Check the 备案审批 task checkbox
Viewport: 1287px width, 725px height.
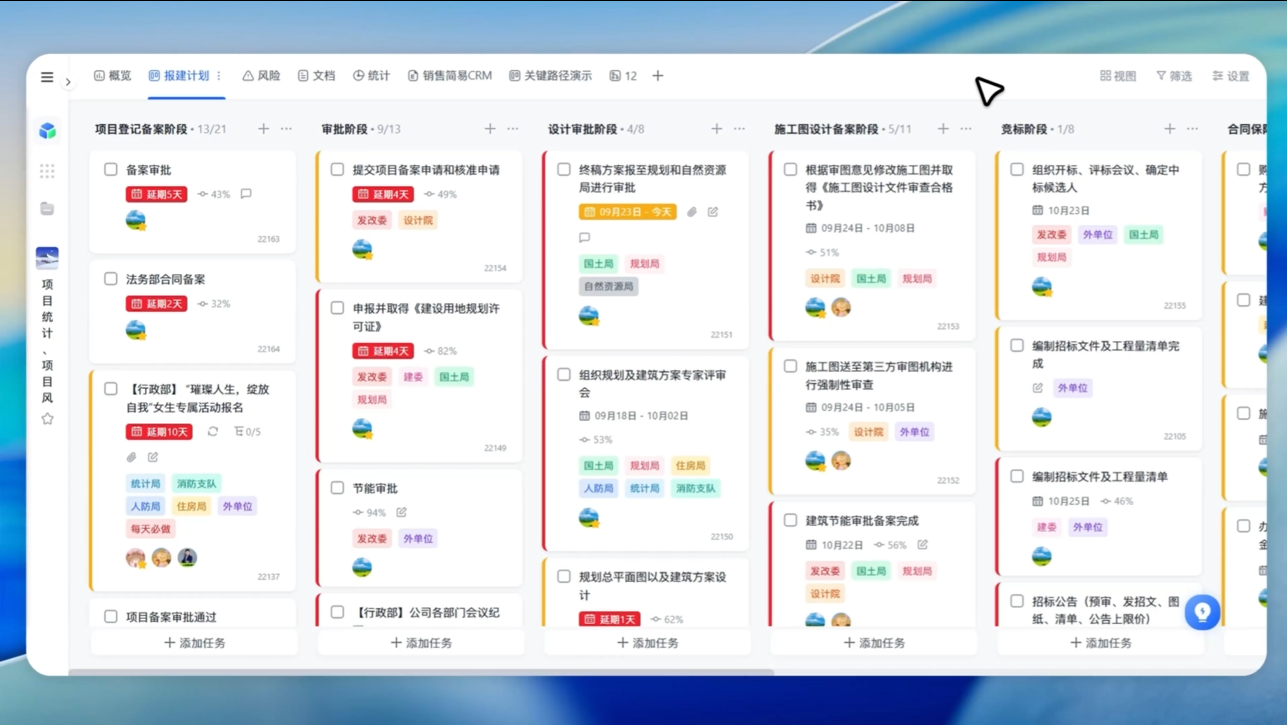(111, 170)
